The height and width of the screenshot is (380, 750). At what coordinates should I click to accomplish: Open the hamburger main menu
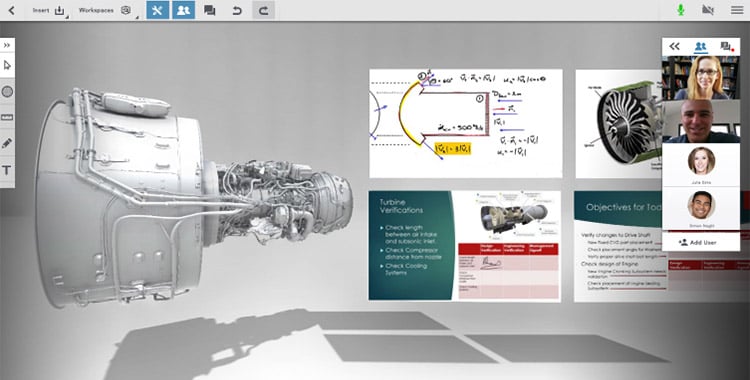click(737, 10)
